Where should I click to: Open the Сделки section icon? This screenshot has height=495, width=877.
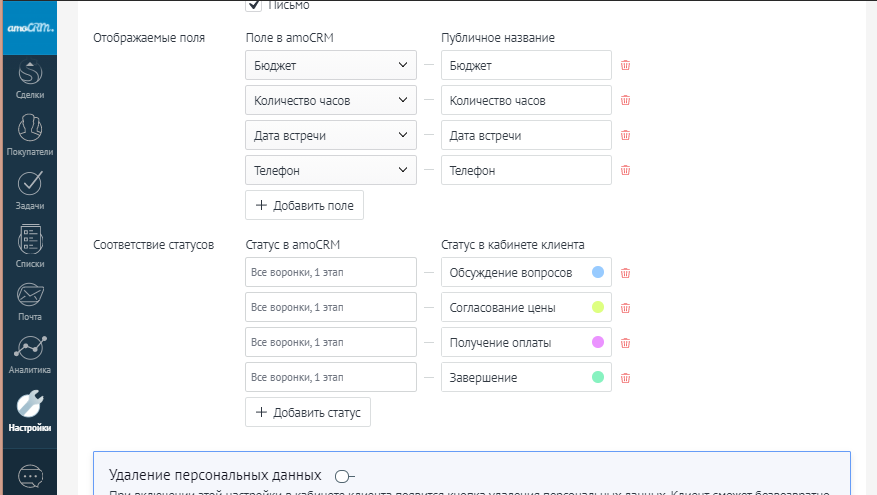30,75
